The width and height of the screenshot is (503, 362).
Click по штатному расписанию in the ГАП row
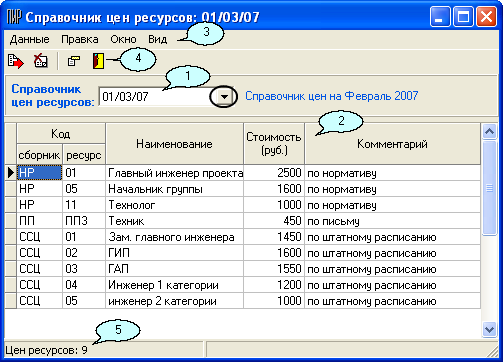393,269
